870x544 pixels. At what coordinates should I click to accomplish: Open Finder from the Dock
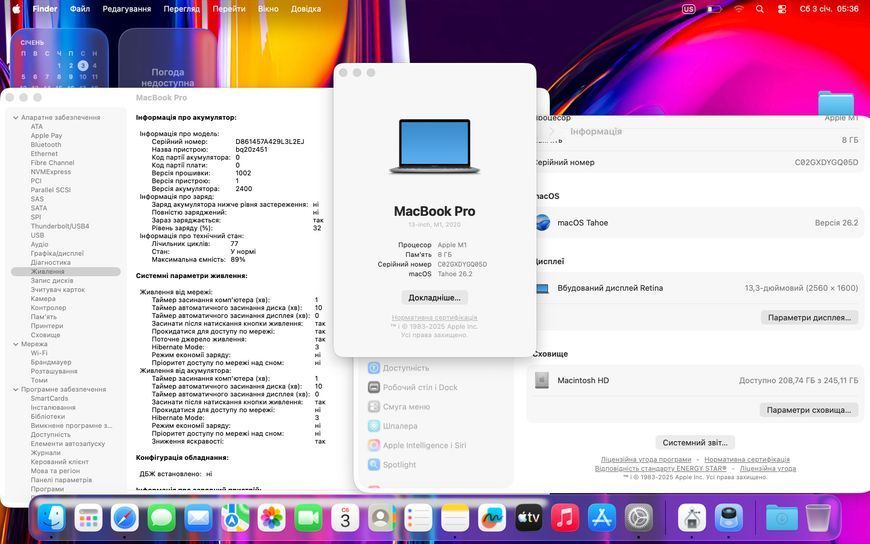pyautogui.click(x=52, y=517)
